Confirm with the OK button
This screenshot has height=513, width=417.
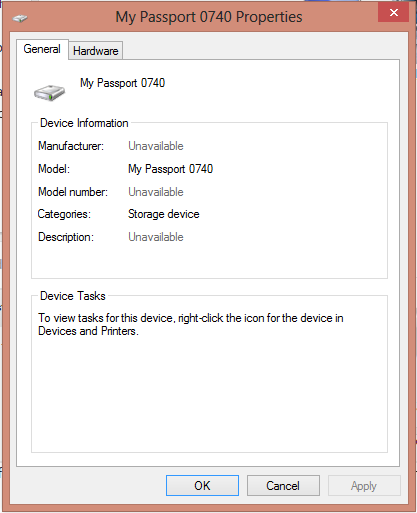[x=202, y=485]
